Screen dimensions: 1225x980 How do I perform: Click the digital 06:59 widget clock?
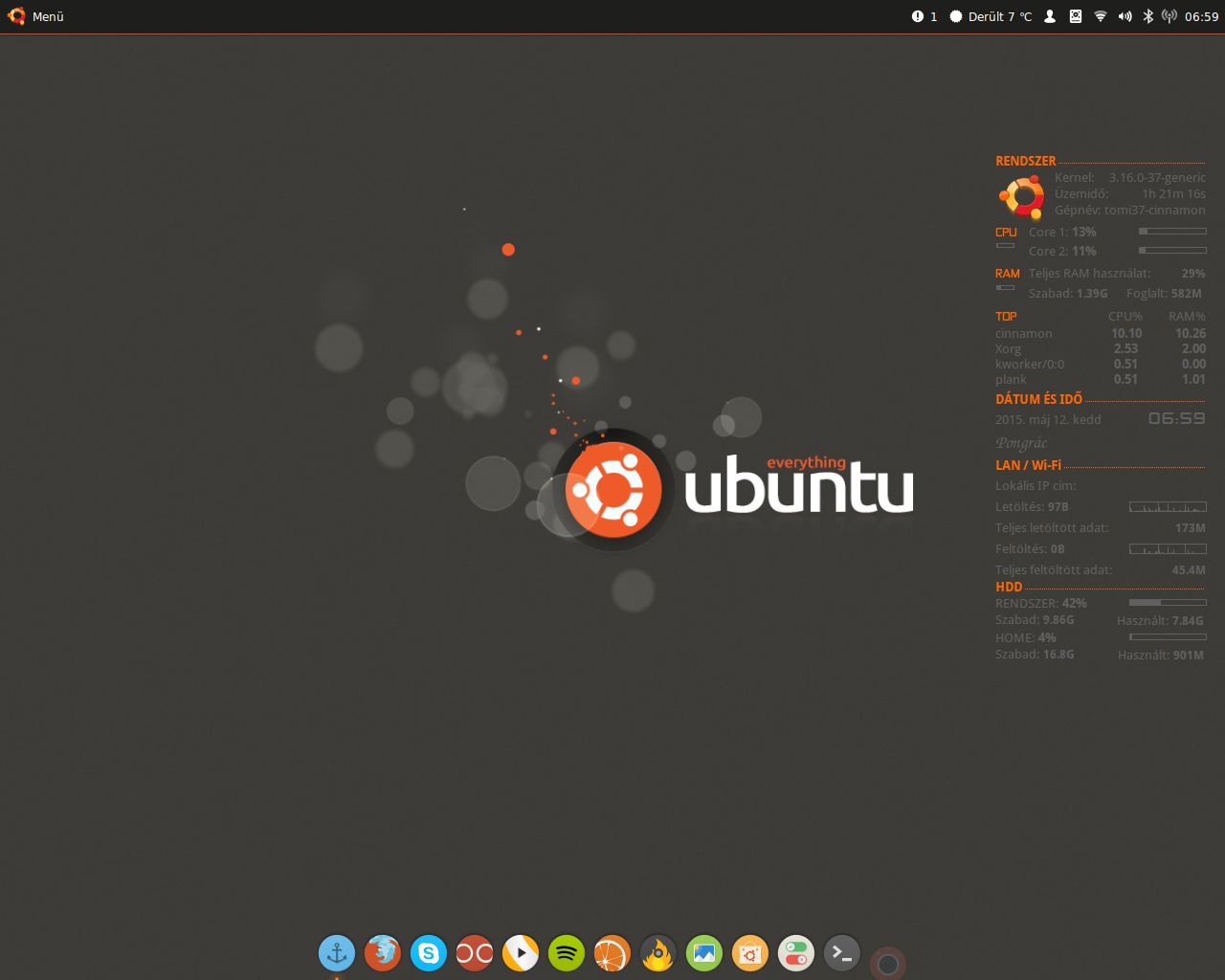point(1176,418)
